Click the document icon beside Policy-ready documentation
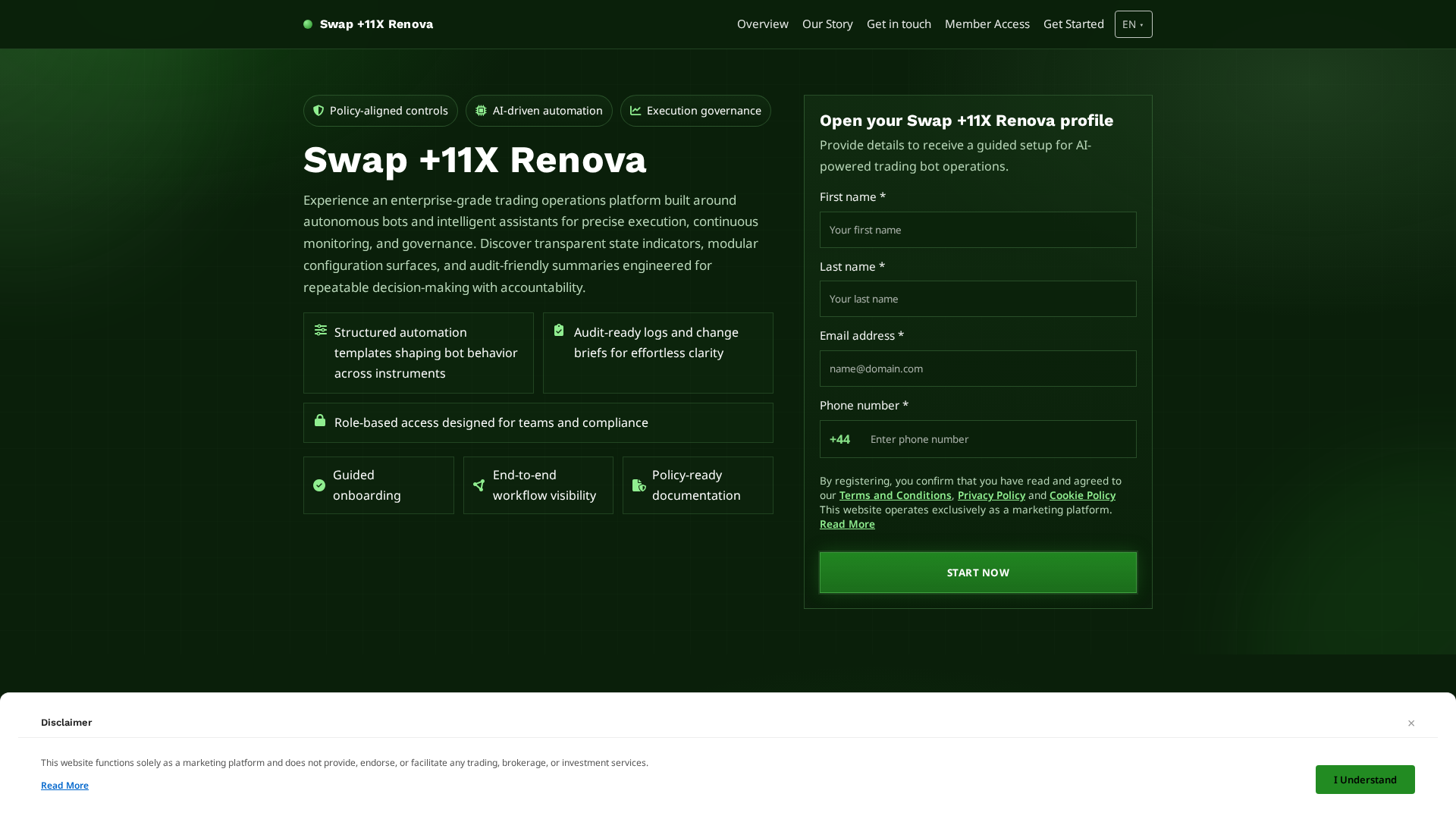 pyautogui.click(x=638, y=485)
